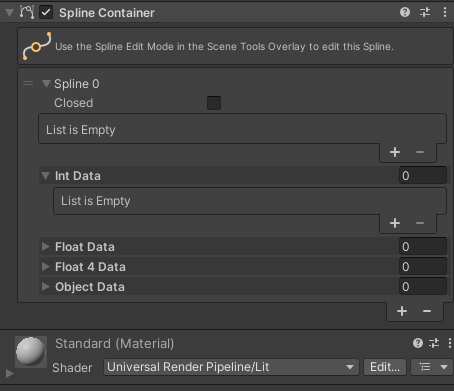Click the Float 4 Data count field
This screenshot has width=454, height=391.
423,267
